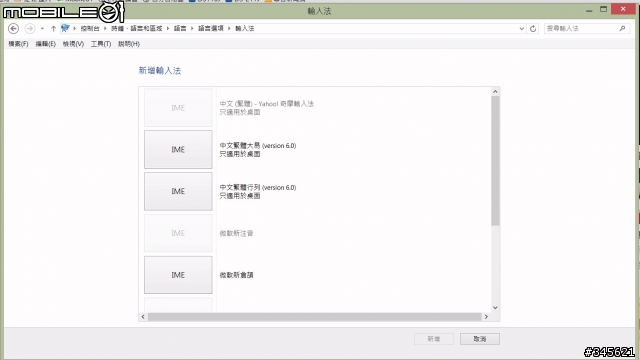
Task: Click the horizontal scroll right arrow
Action: pos(486,317)
